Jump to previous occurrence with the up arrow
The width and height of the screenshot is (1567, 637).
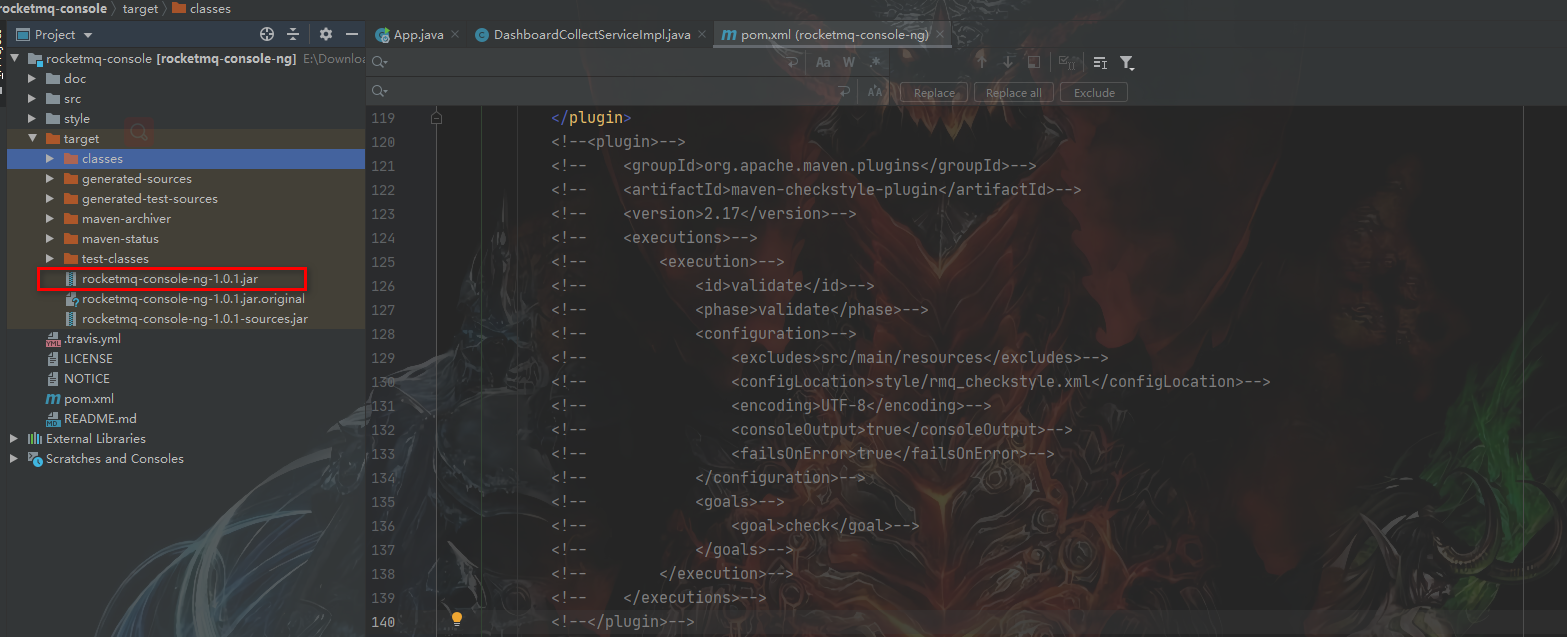pos(981,62)
